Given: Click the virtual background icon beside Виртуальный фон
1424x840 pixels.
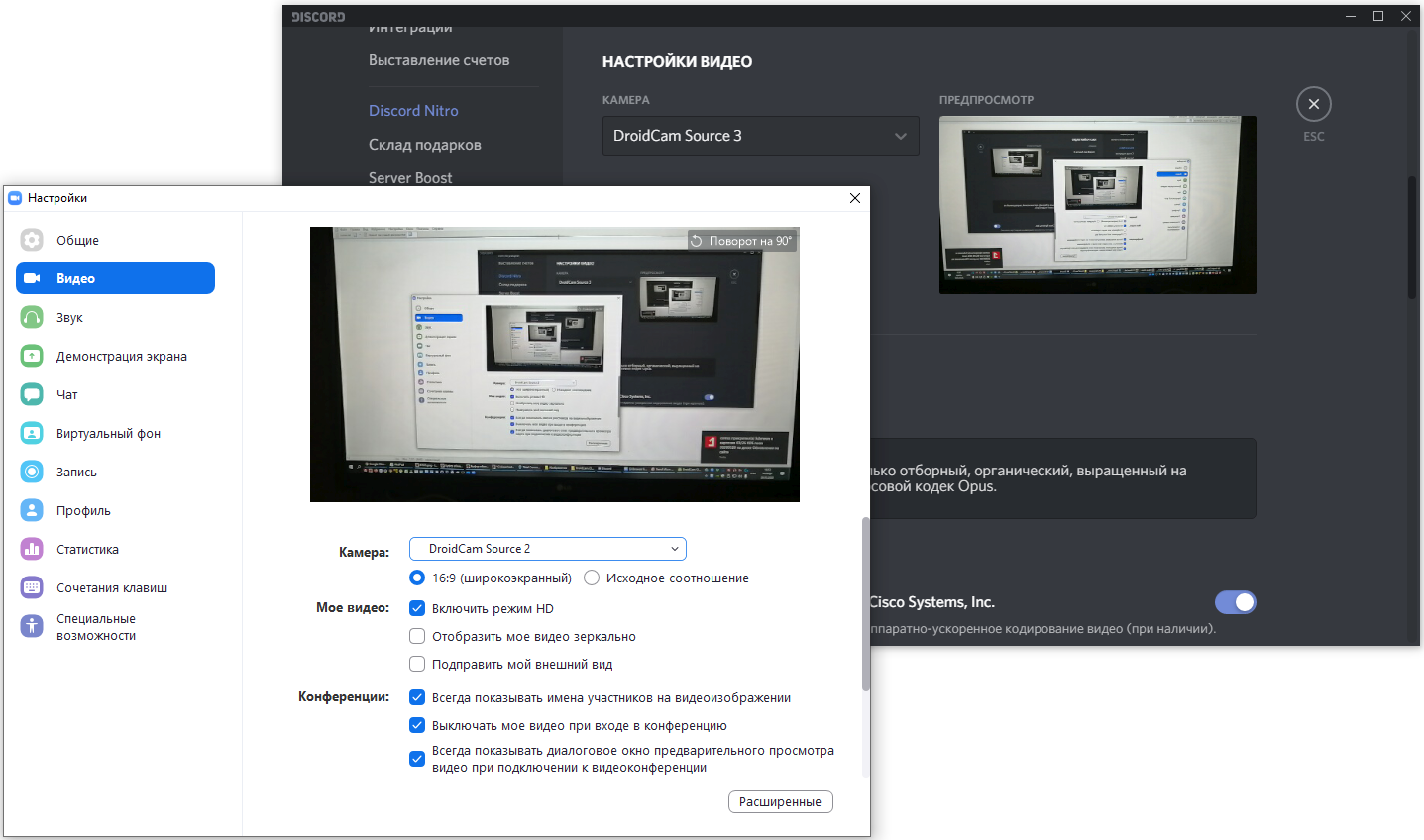Looking at the screenshot, I should point(32,433).
